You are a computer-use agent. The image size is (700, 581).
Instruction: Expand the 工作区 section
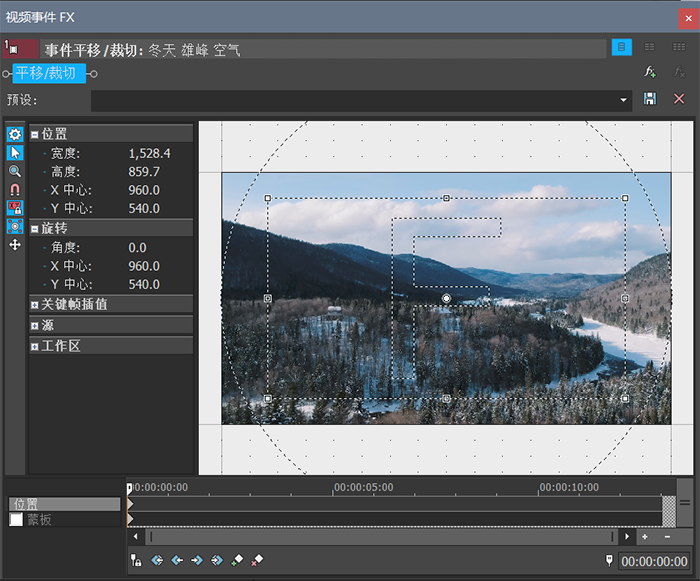click(x=35, y=346)
